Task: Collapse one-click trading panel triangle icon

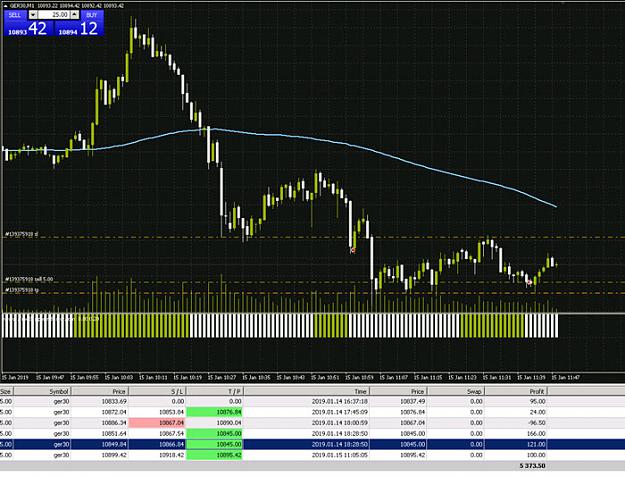Action: pyautogui.click(x=6, y=6)
